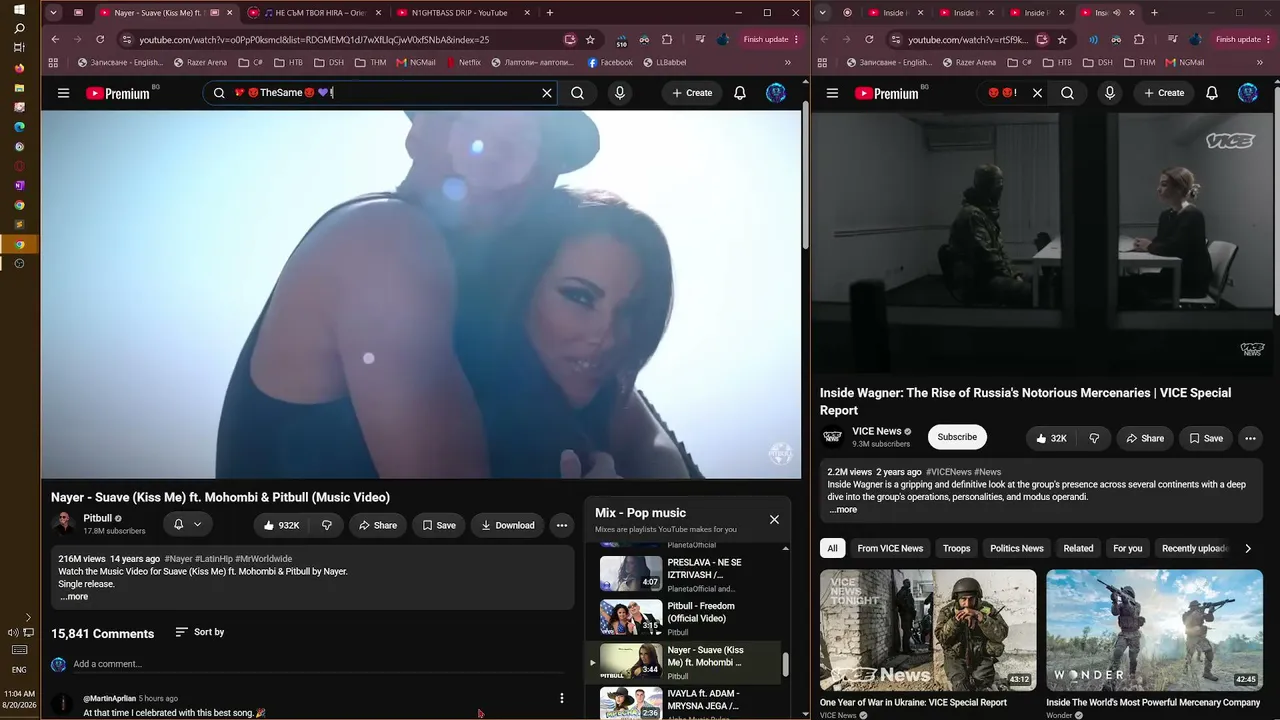Open One Year of War in Ukraine thumbnail
The image size is (1280, 720).
click(x=928, y=630)
